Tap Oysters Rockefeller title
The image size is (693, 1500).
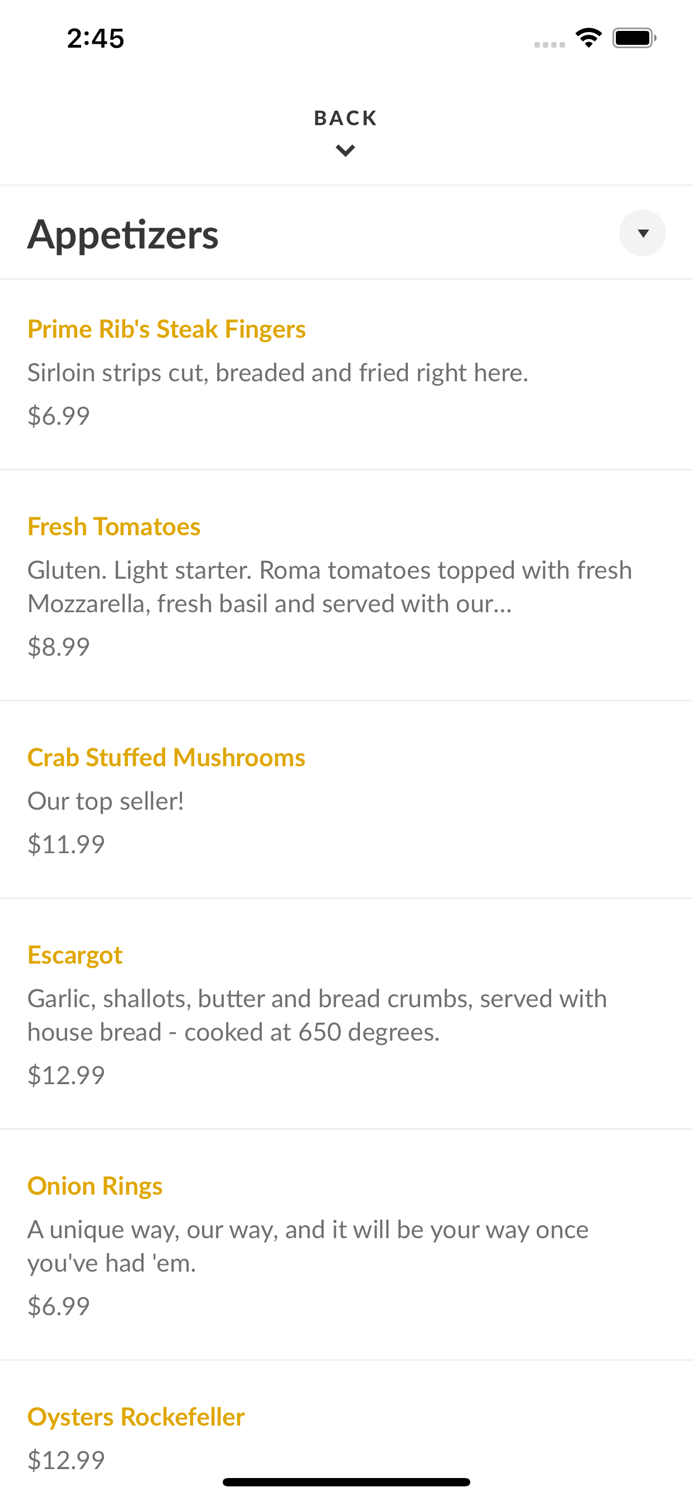click(136, 1417)
